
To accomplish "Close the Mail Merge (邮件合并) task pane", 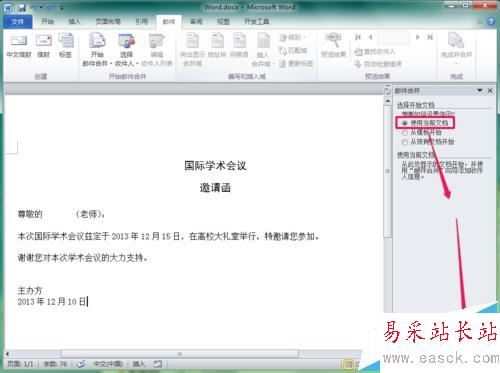I will click(x=490, y=90).
